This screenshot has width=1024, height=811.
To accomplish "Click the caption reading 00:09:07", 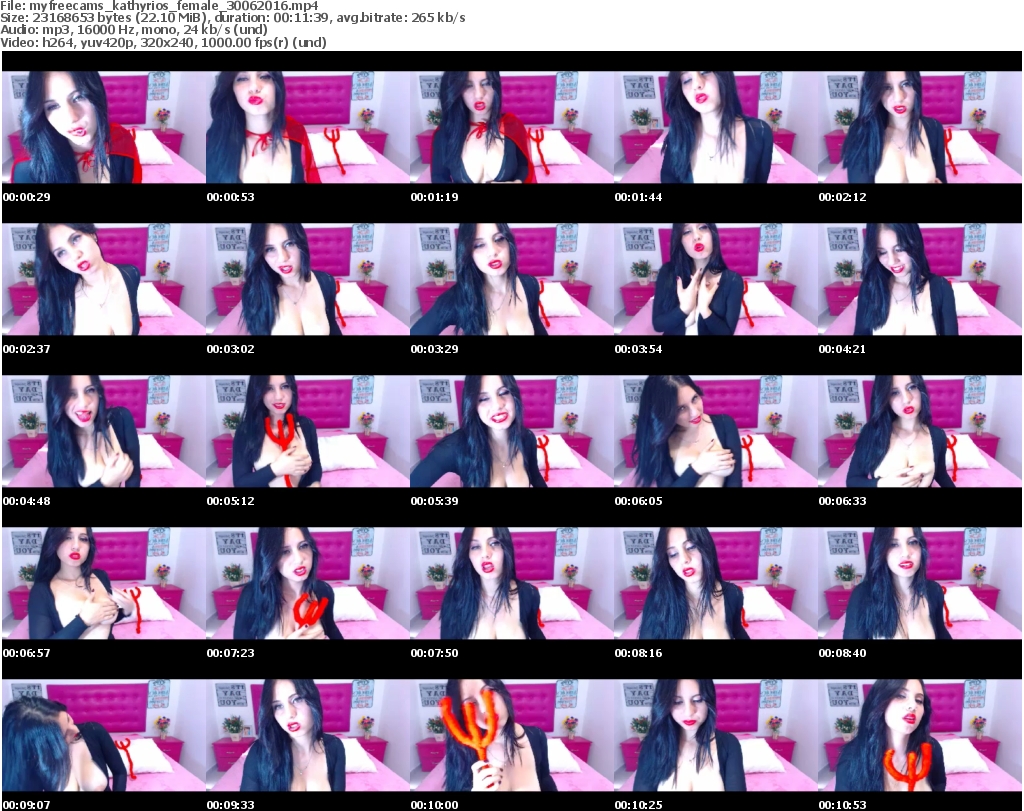I will (x=27, y=805).
